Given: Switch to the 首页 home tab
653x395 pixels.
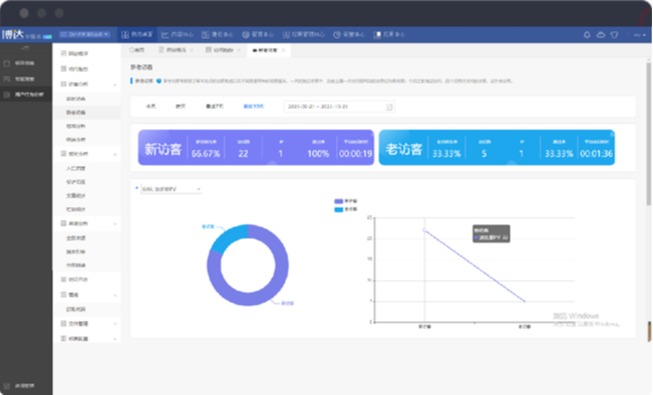Looking at the screenshot, I should [137, 50].
